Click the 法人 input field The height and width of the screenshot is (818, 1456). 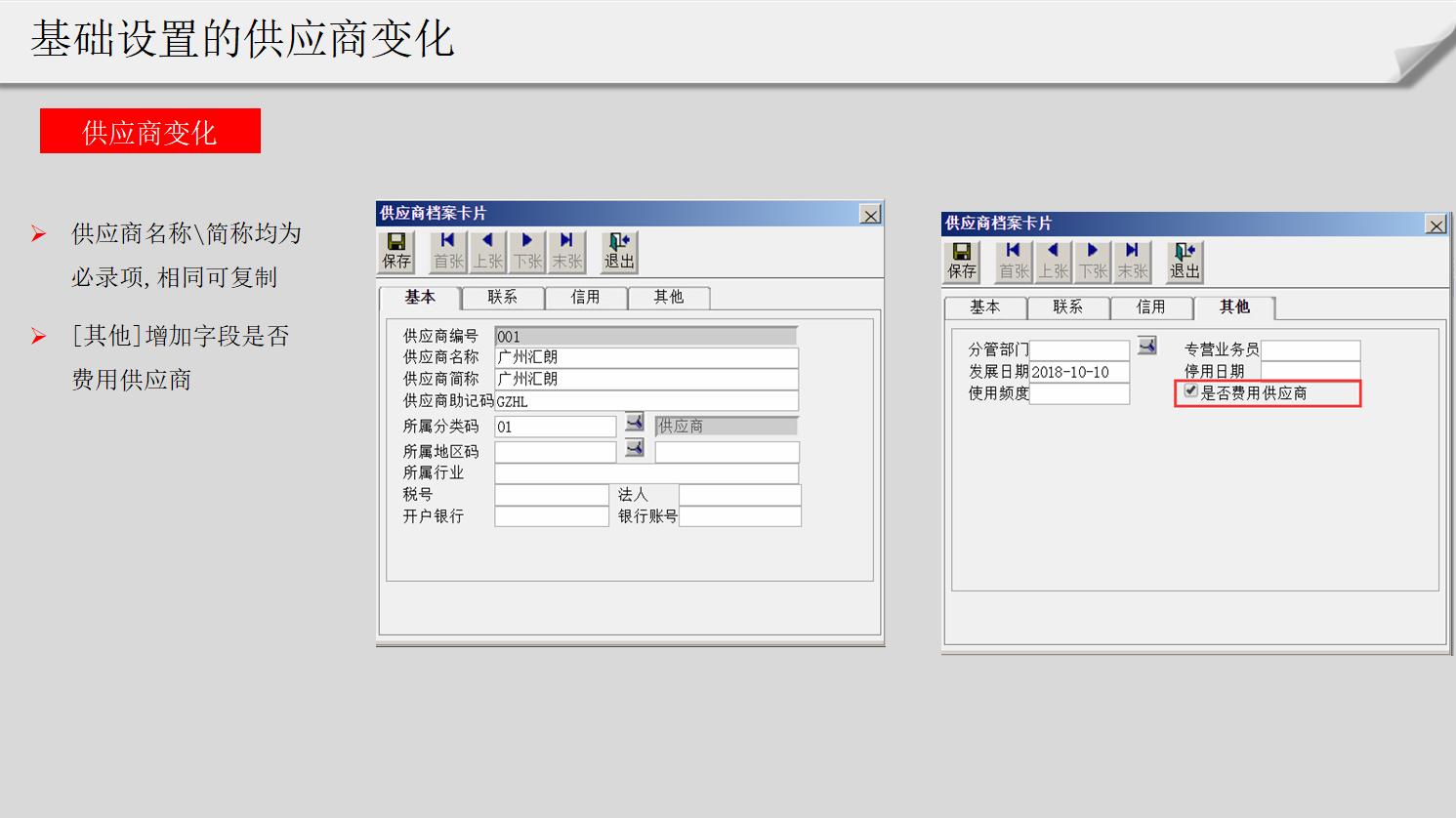coord(740,495)
